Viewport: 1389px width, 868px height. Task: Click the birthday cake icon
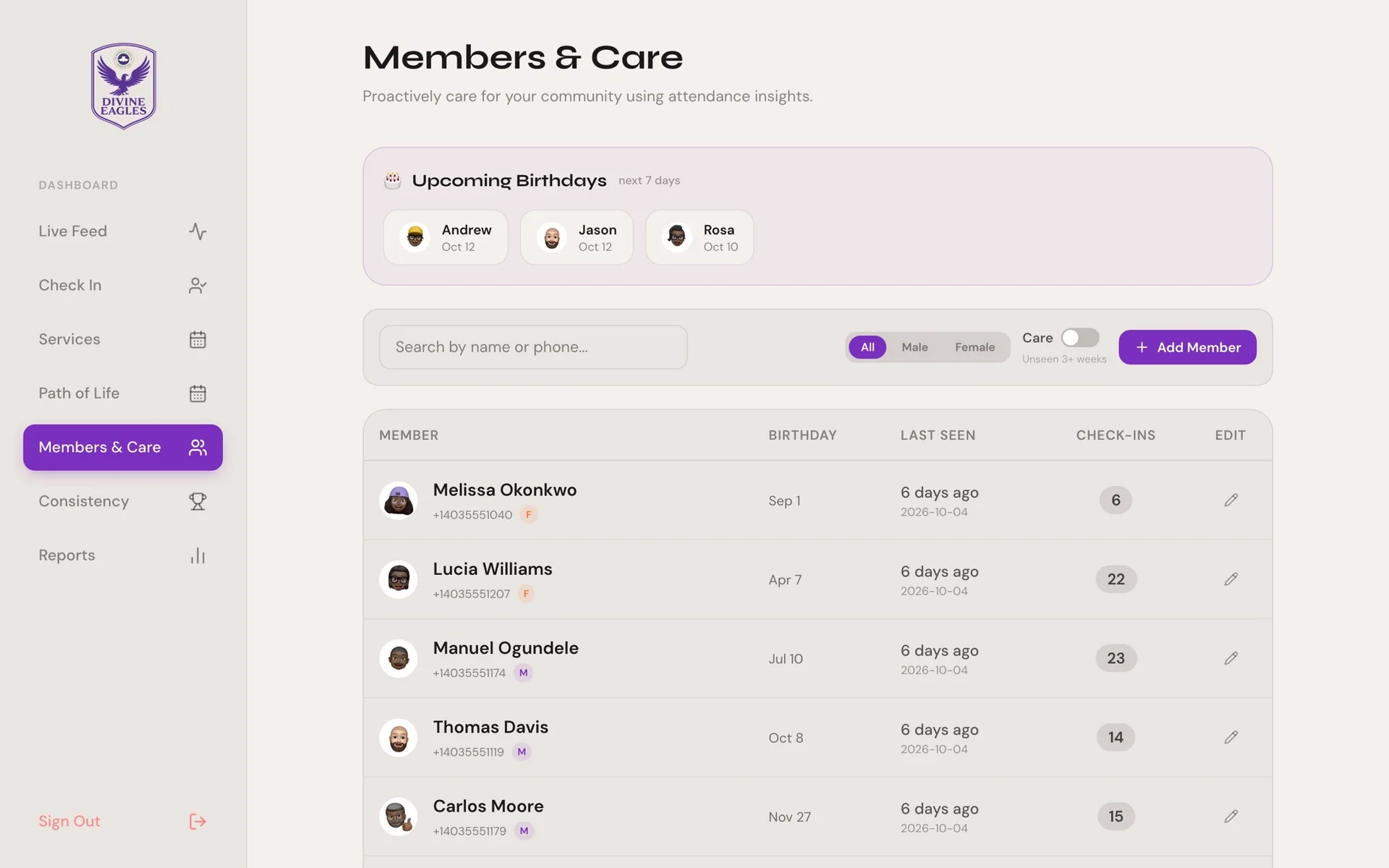click(x=392, y=180)
